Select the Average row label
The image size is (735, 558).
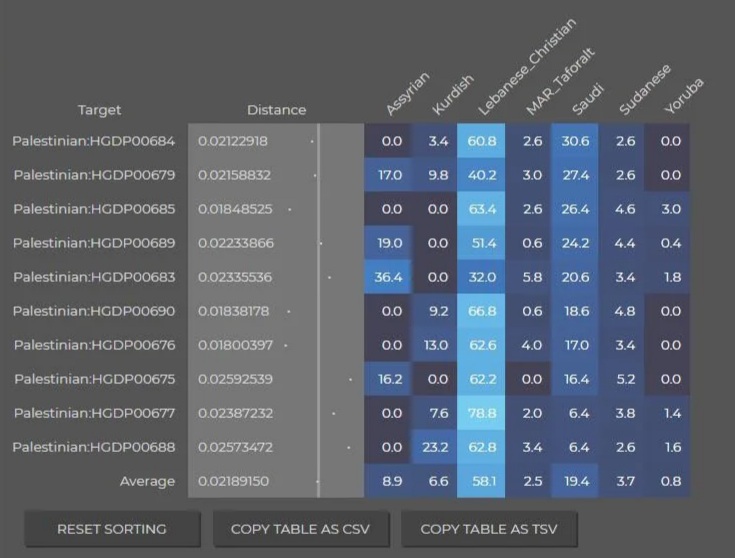pos(147,481)
